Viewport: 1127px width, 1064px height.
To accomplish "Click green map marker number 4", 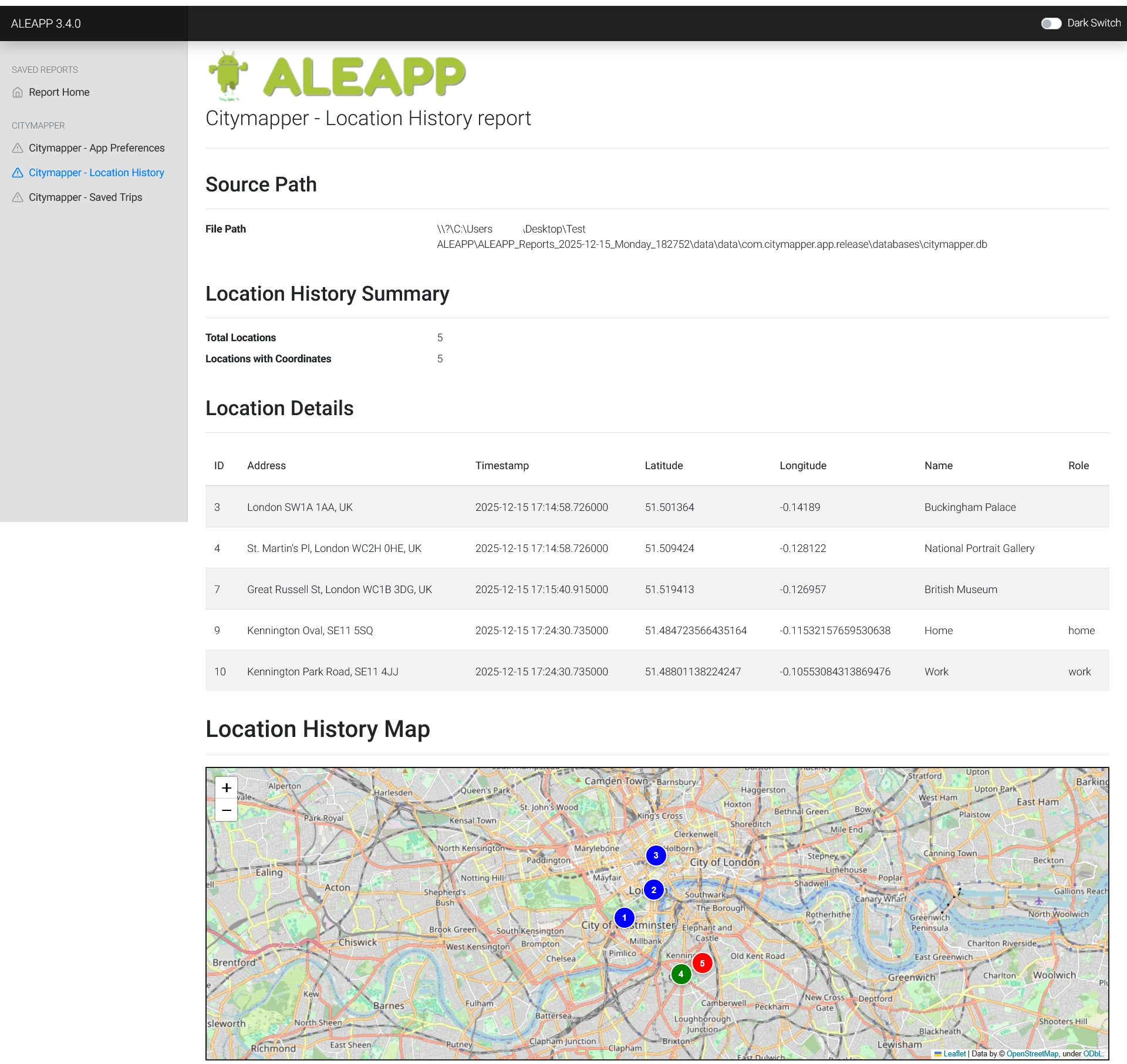I will 681,974.
